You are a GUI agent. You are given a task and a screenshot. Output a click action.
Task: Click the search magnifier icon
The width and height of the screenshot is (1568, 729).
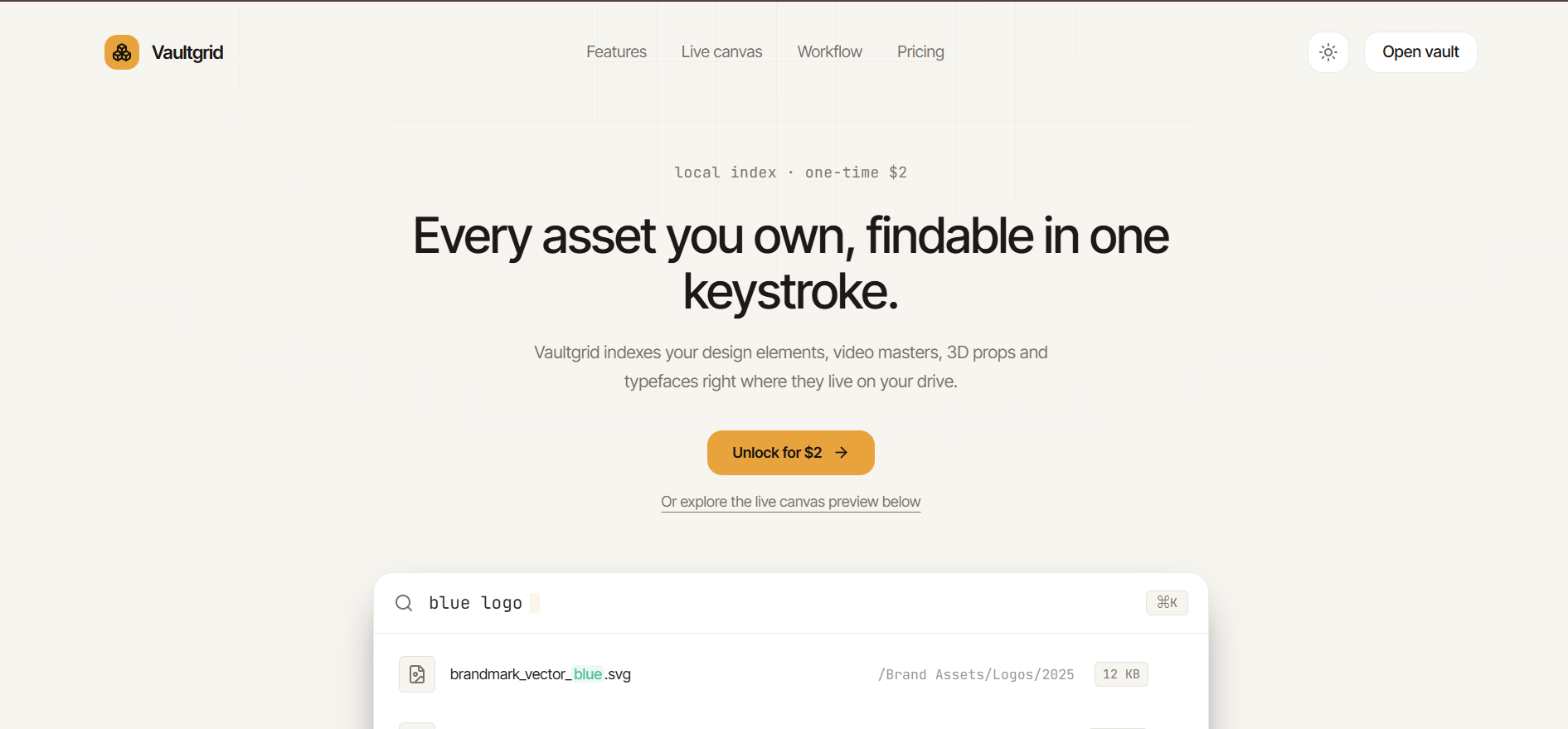pos(404,603)
